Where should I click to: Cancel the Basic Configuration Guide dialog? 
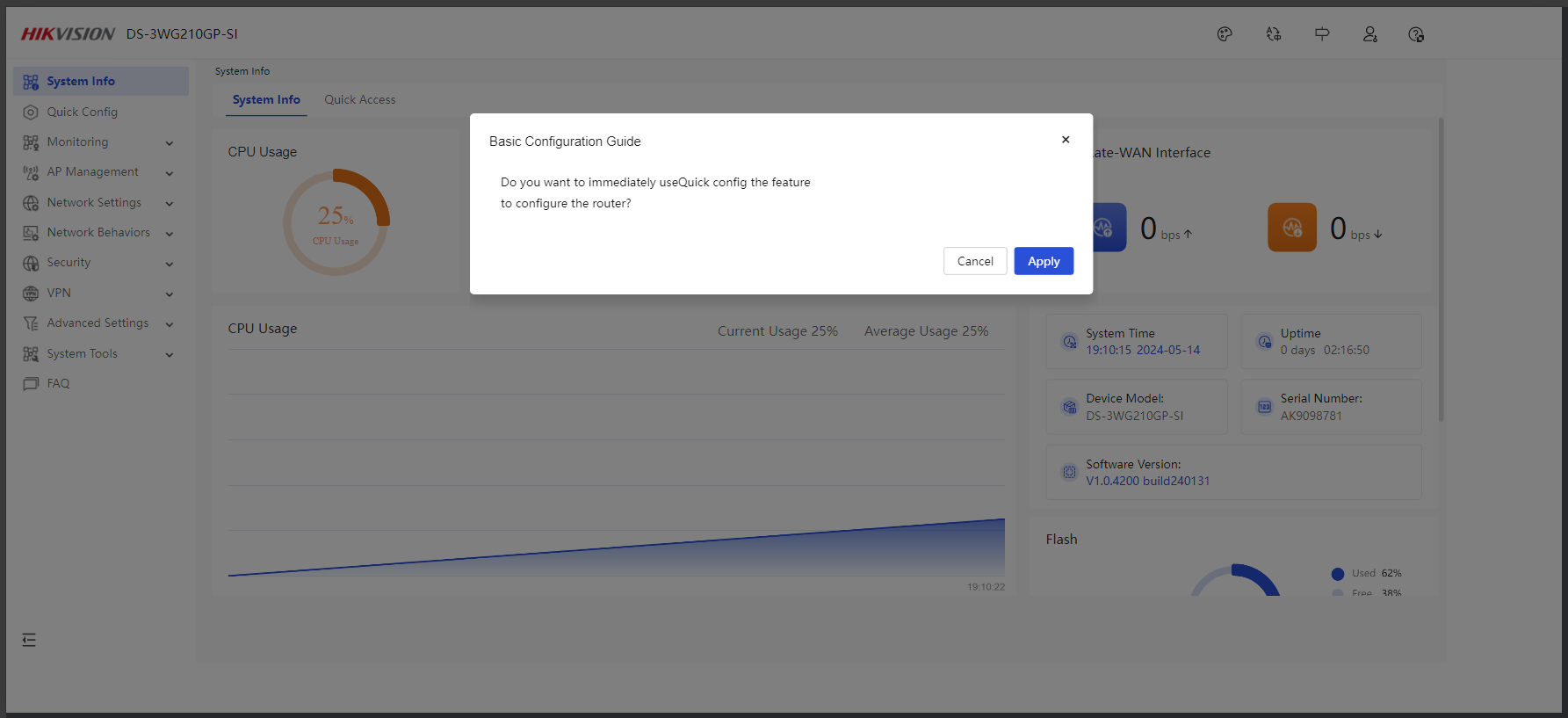(974, 261)
